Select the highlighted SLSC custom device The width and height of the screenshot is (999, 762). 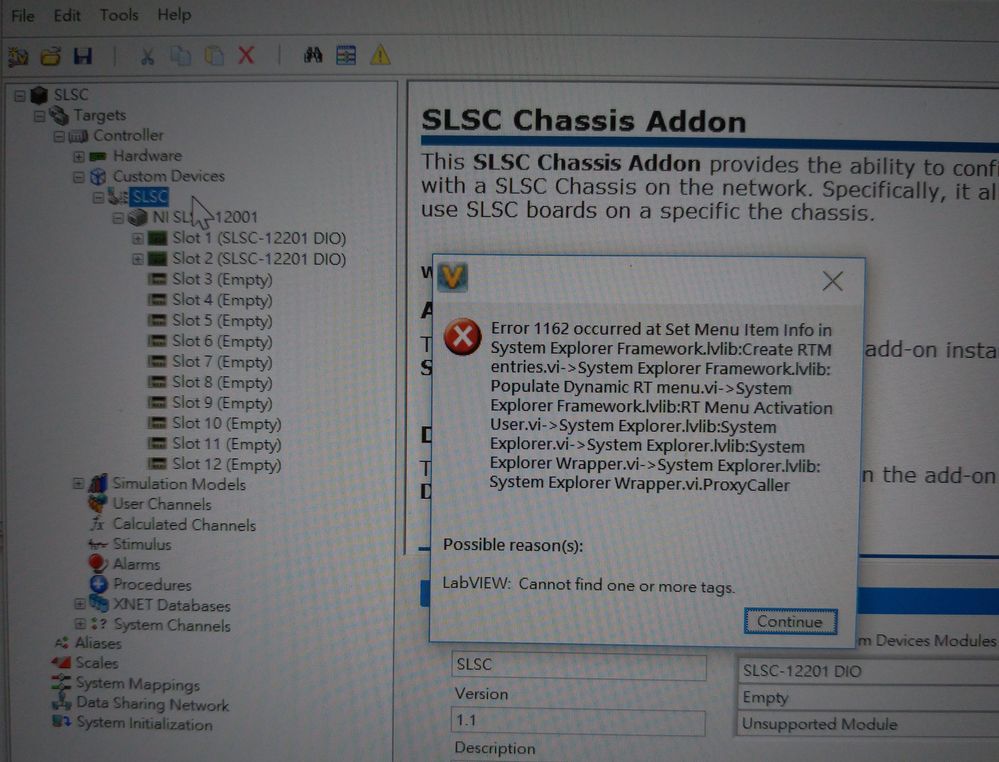click(149, 197)
